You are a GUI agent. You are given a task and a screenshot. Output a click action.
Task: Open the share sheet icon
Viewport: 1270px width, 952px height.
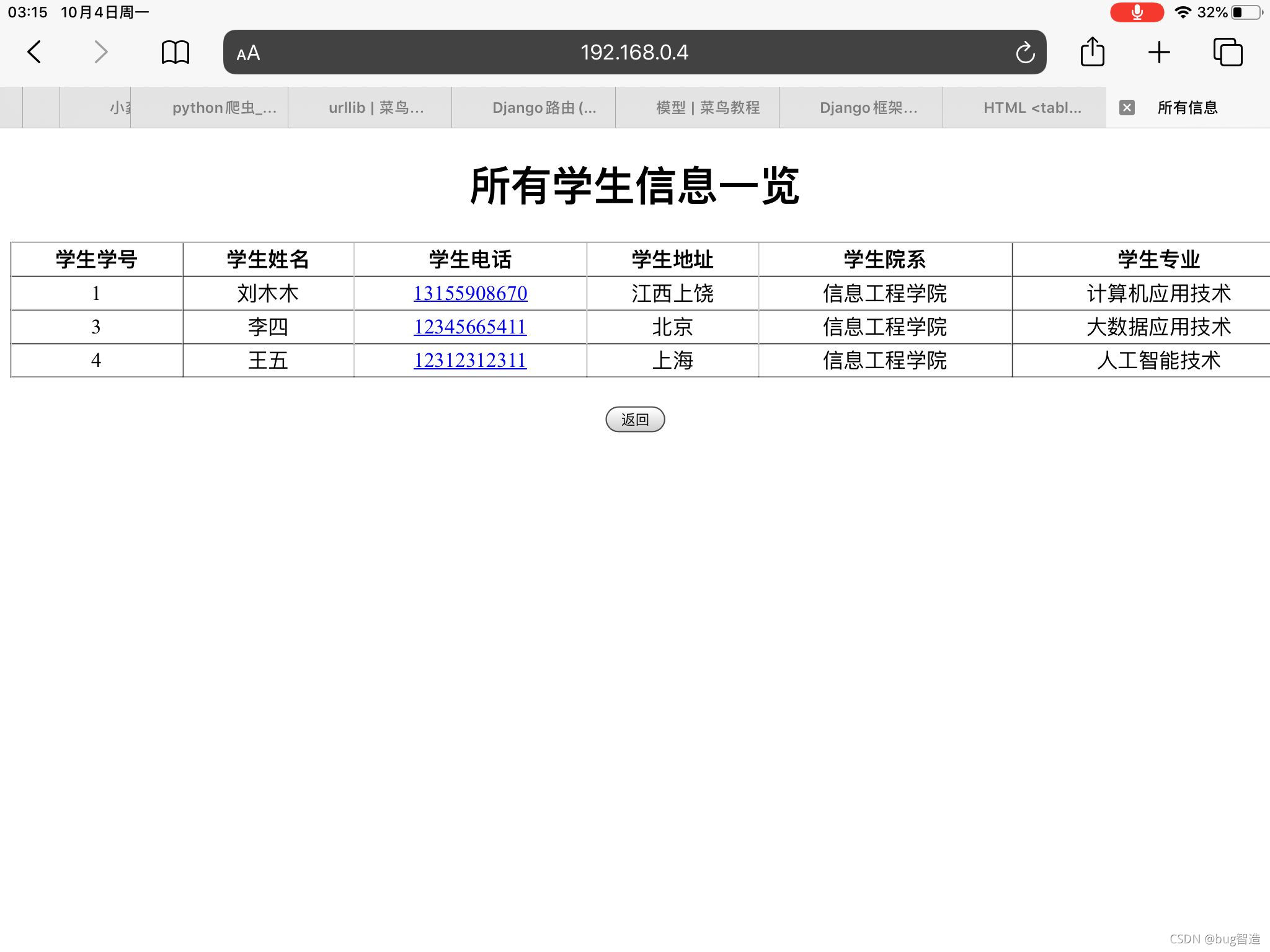point(1092,51)
